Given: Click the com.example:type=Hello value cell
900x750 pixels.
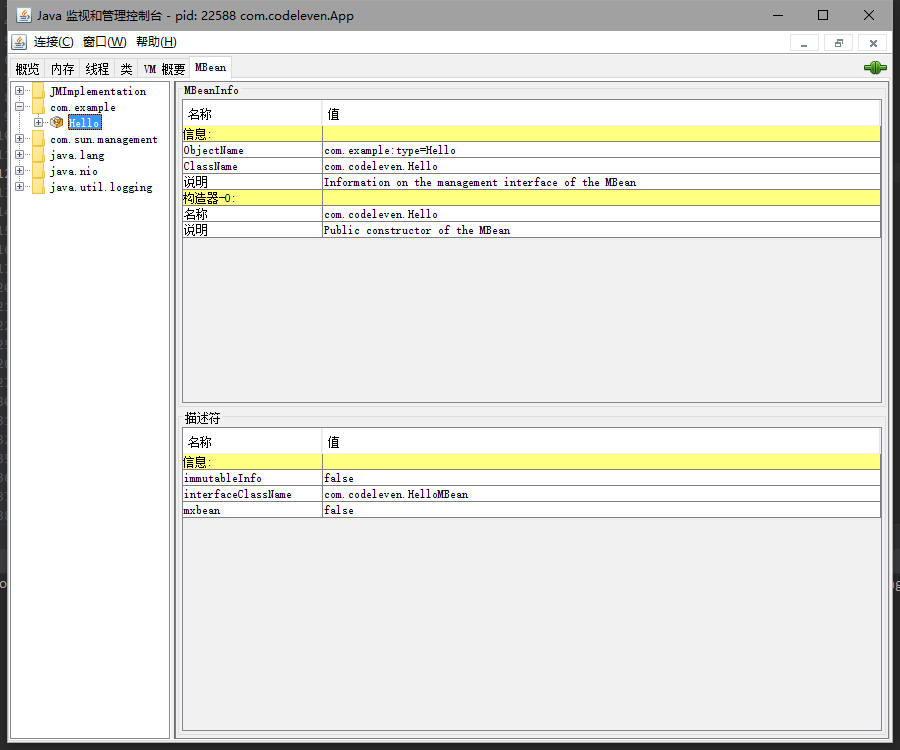Looking at the screenshot, I should coord(601,150).
